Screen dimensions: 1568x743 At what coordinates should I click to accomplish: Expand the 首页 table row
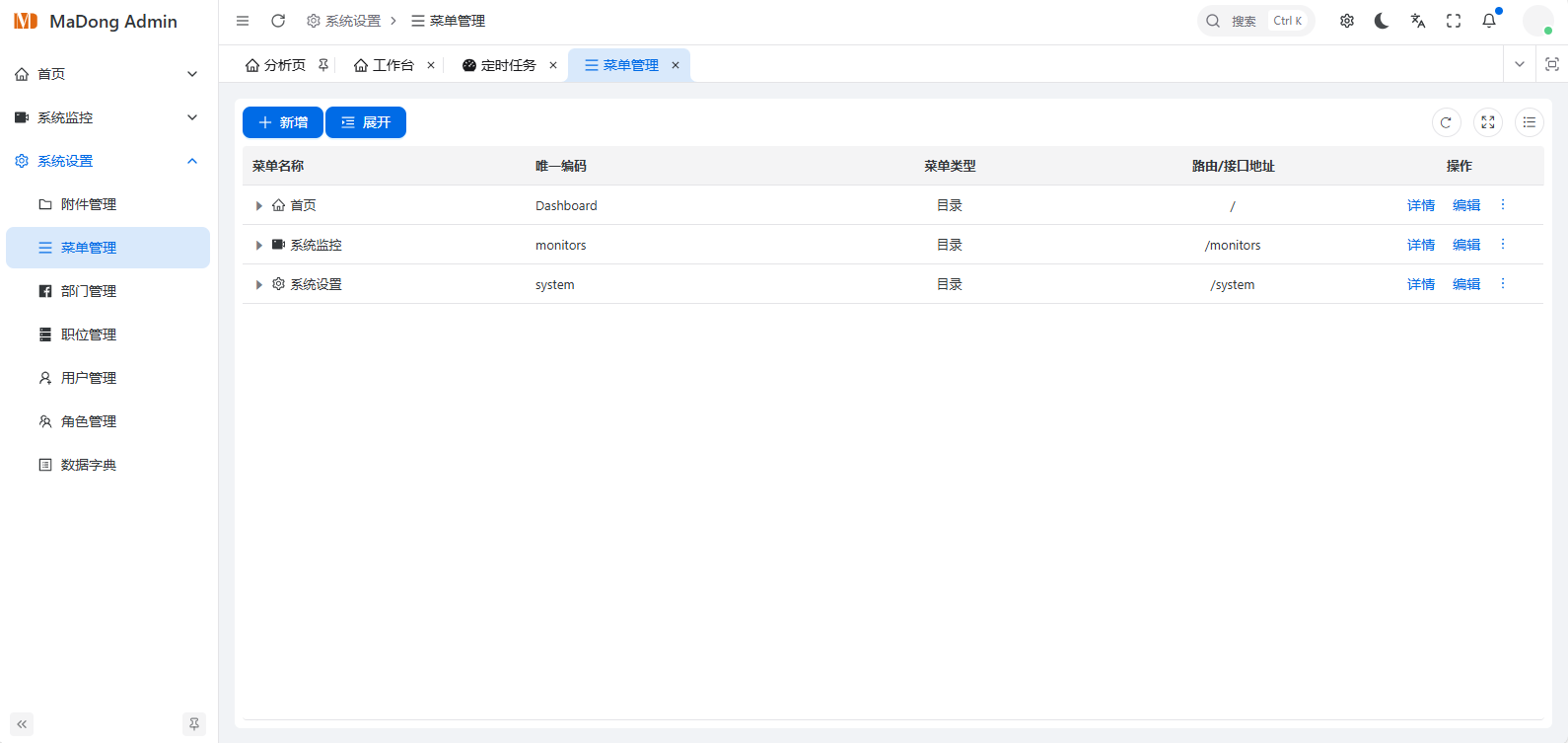[259, 205]
